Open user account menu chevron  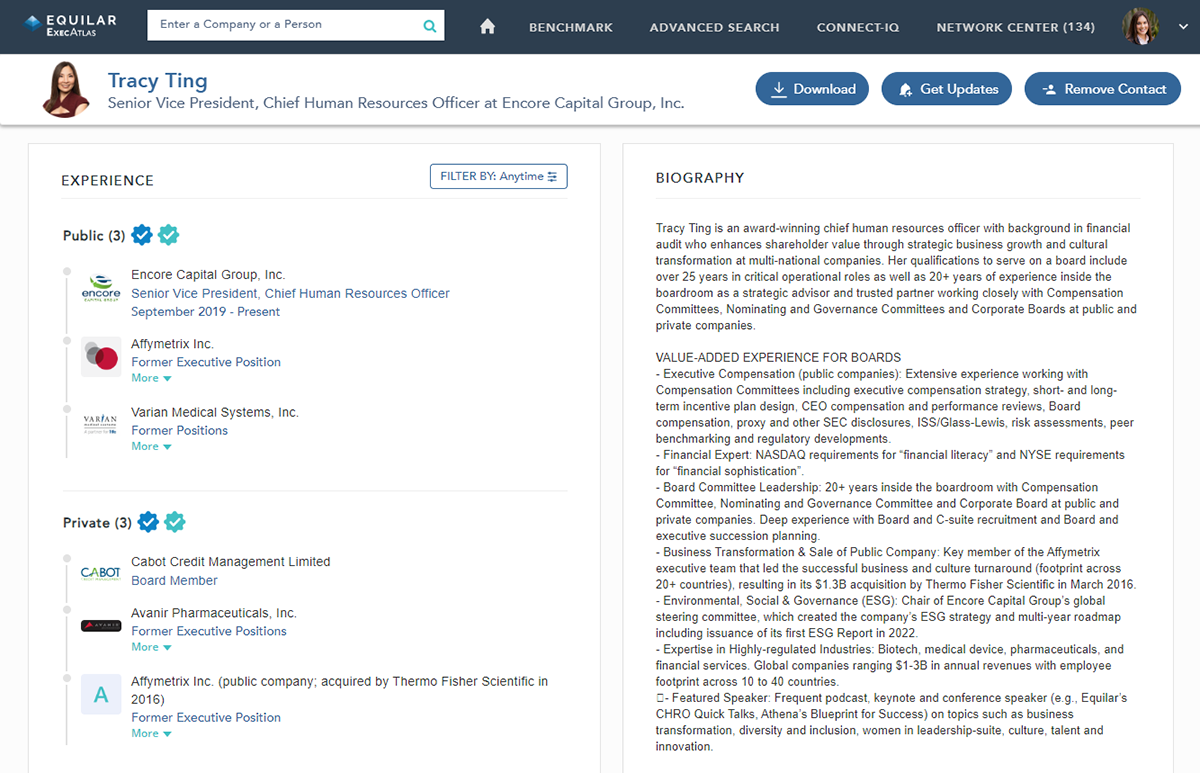(1183, 27)
